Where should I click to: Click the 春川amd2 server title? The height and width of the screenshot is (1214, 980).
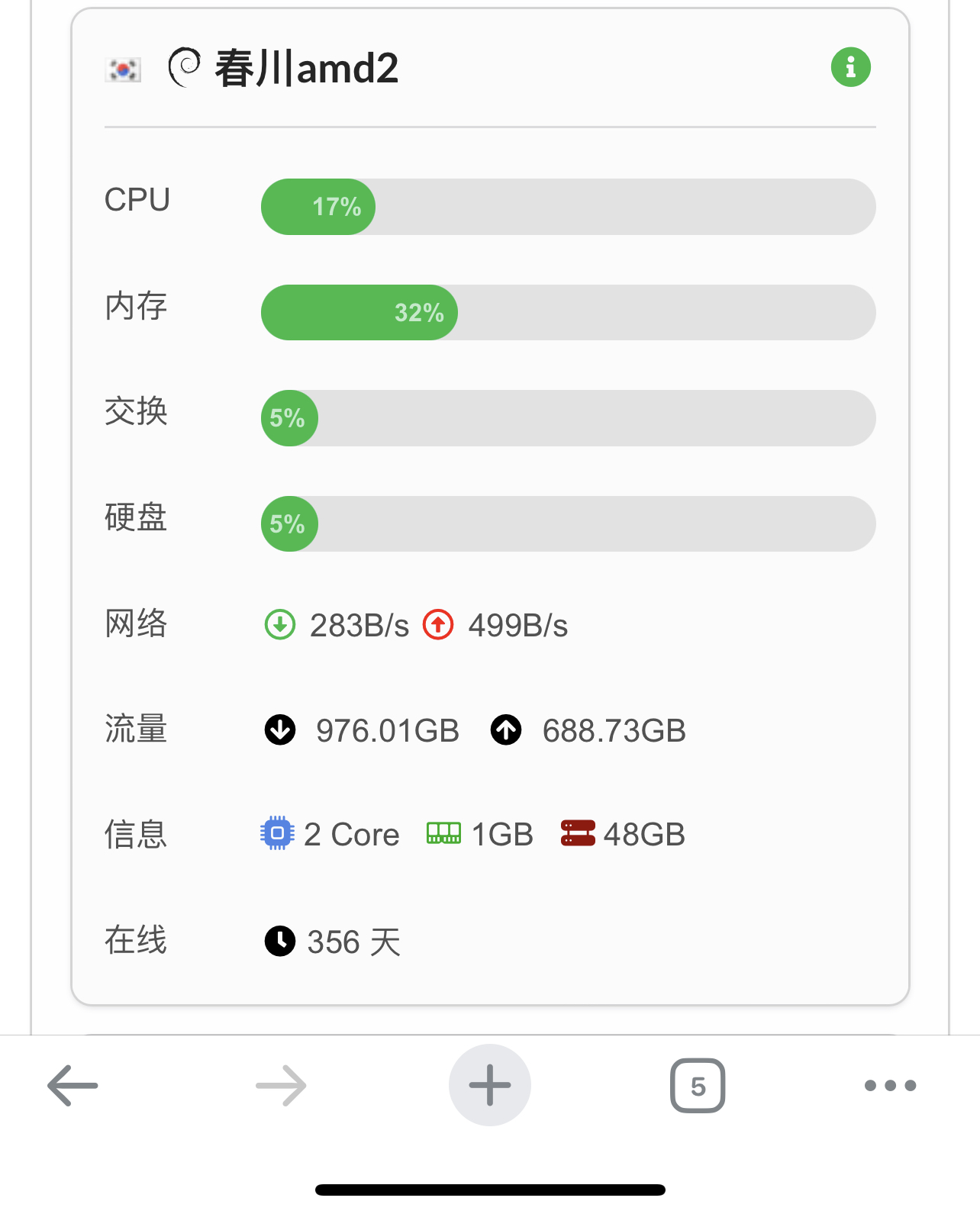307,69
